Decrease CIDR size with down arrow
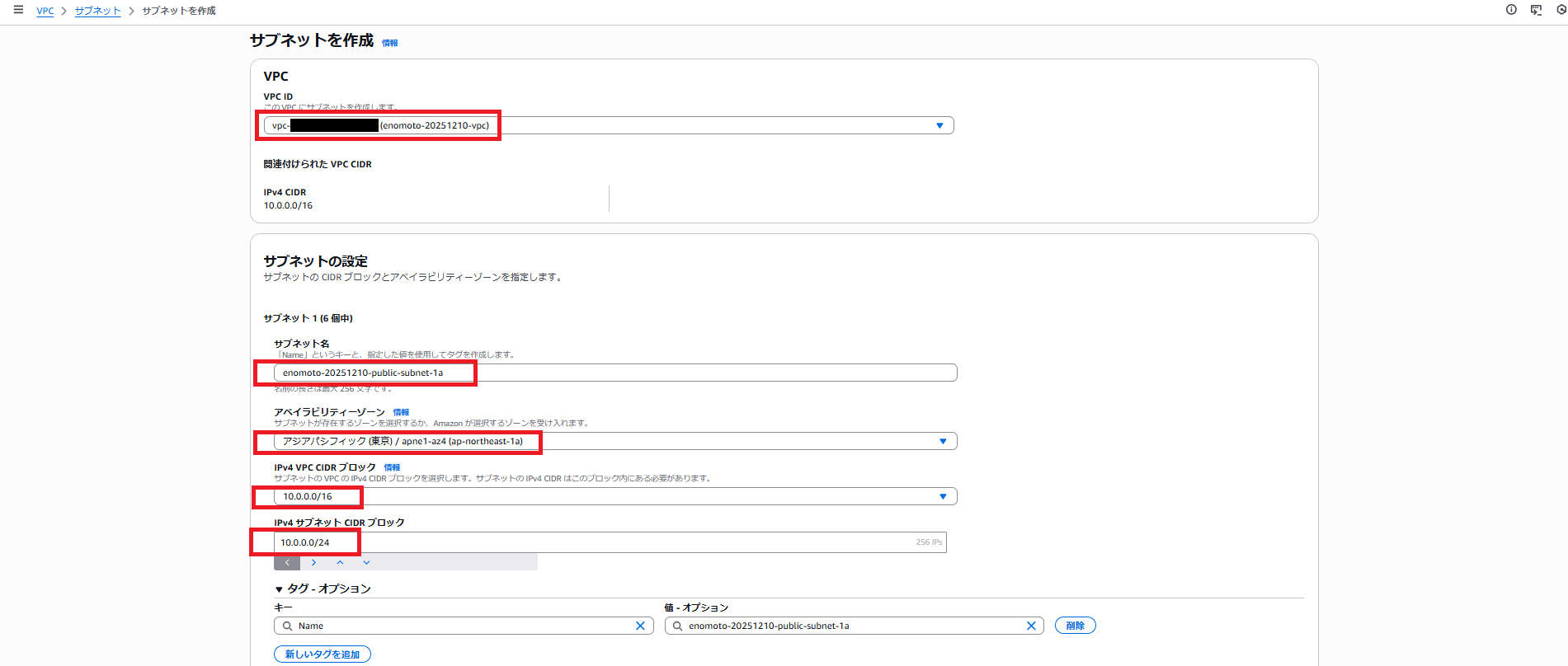1568x666 pixels. [366, 563]
